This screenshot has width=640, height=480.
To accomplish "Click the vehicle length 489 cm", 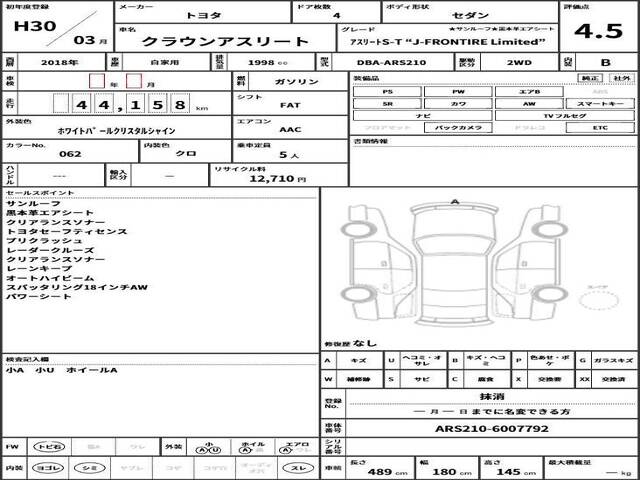I will [x=387, y=472].
